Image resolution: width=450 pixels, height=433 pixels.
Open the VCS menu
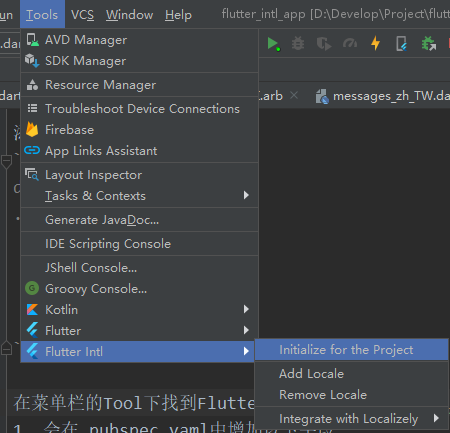pos(82,15)
